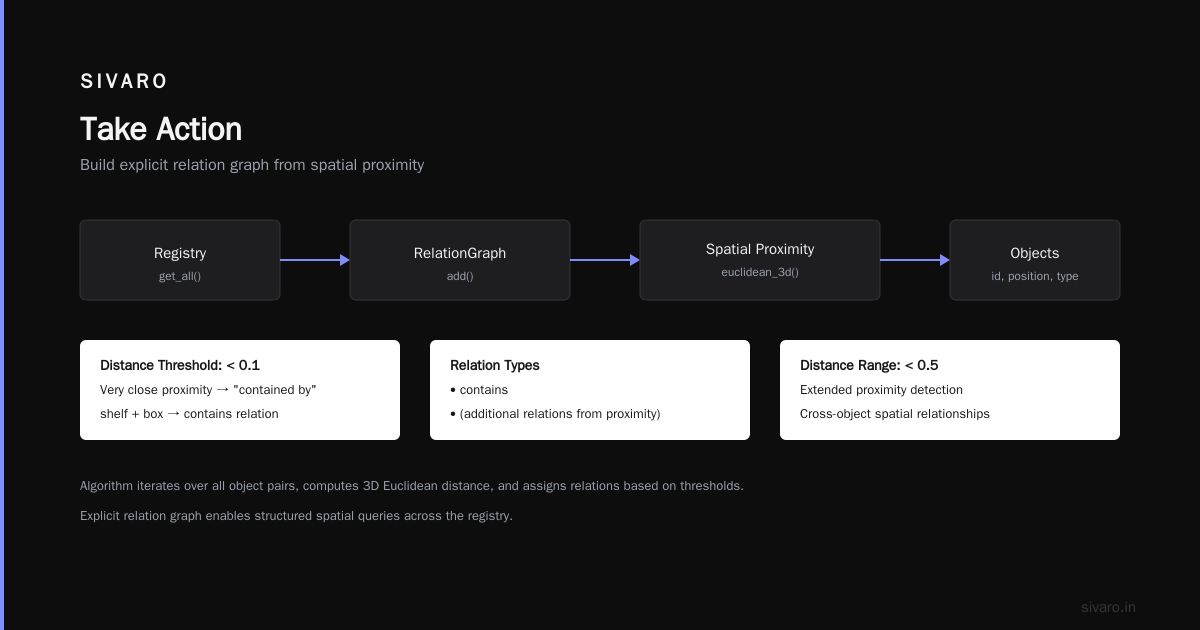The image size is (1200, 630).
Task: Select the additional relations from proximity bullet
Action: tap(555, 414)
